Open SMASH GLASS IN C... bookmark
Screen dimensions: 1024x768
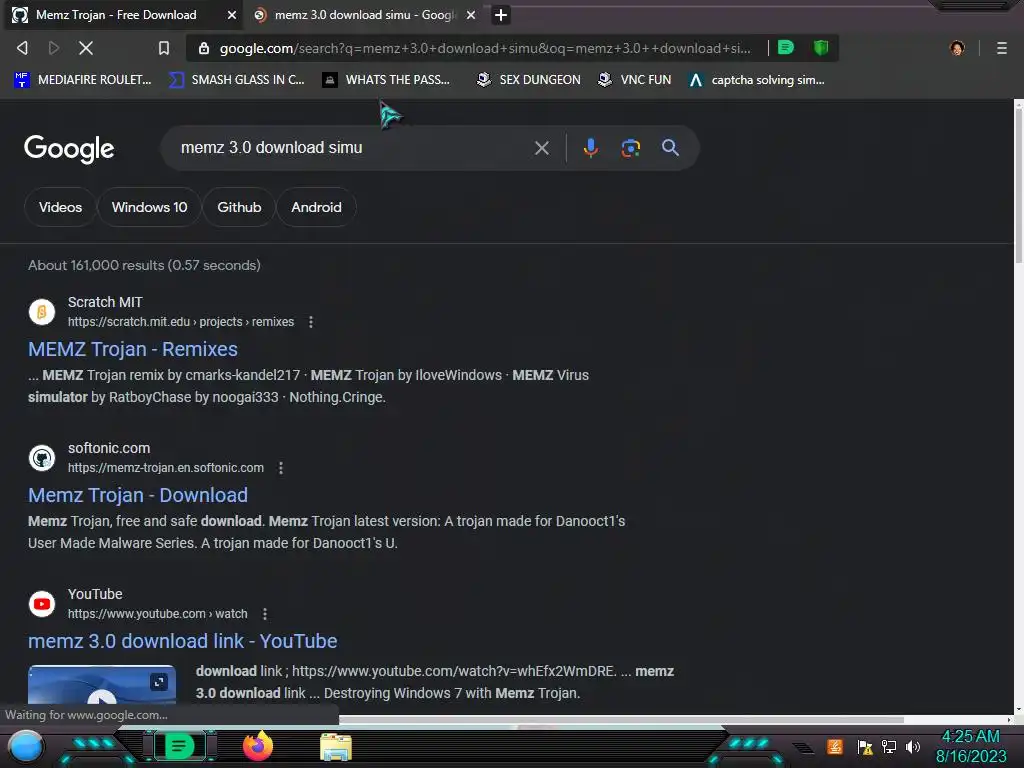[236, 80]
